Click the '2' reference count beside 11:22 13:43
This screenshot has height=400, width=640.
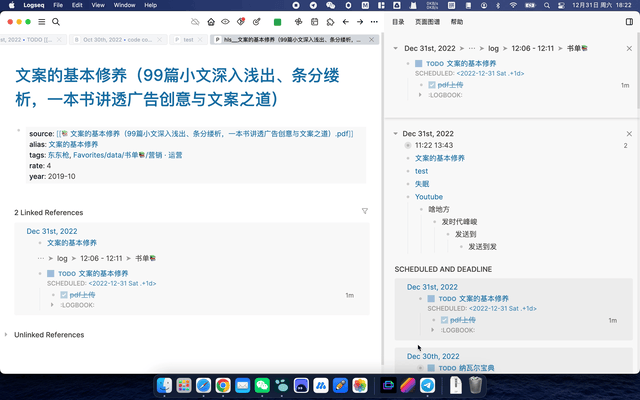pos(625,146)
